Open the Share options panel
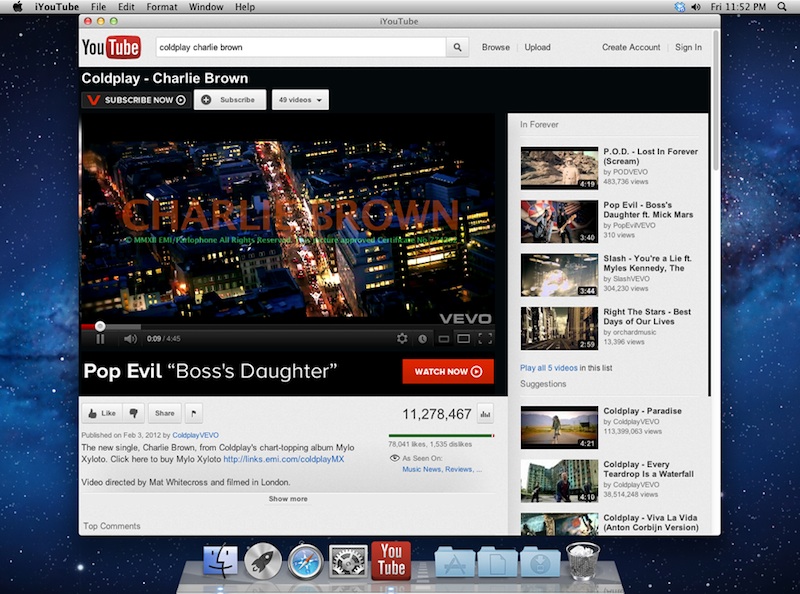The image size is (800, 594). coord(164,413)
